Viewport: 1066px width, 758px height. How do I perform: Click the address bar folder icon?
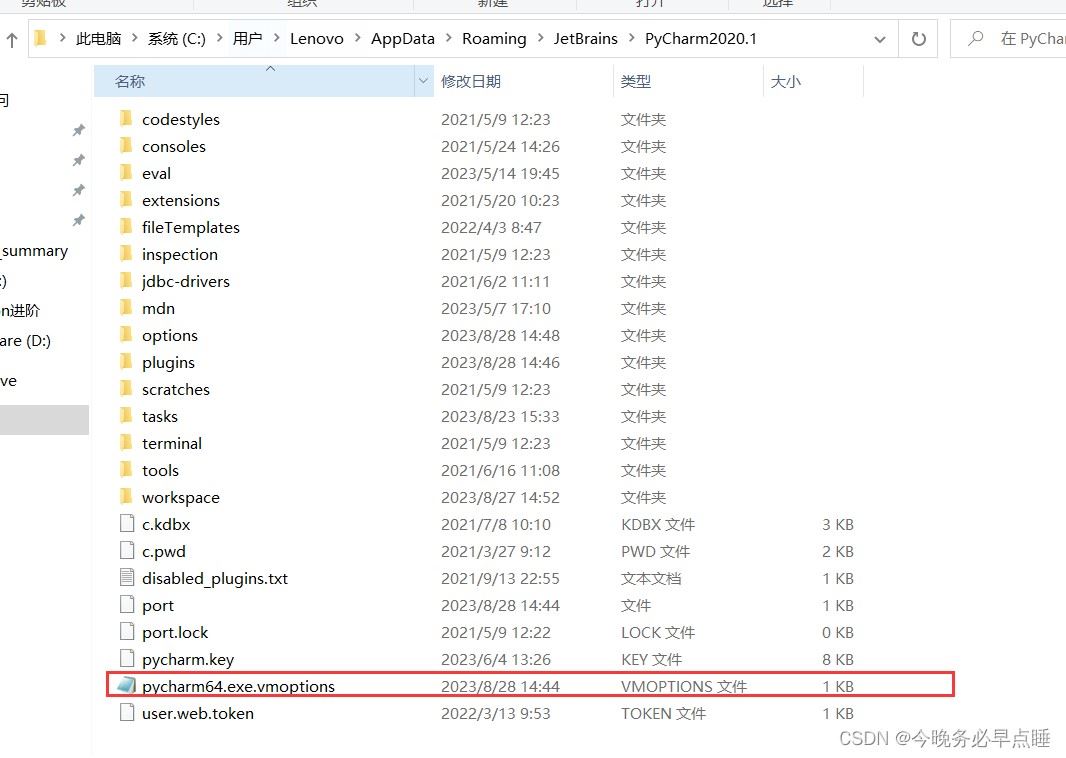(41, 38)
